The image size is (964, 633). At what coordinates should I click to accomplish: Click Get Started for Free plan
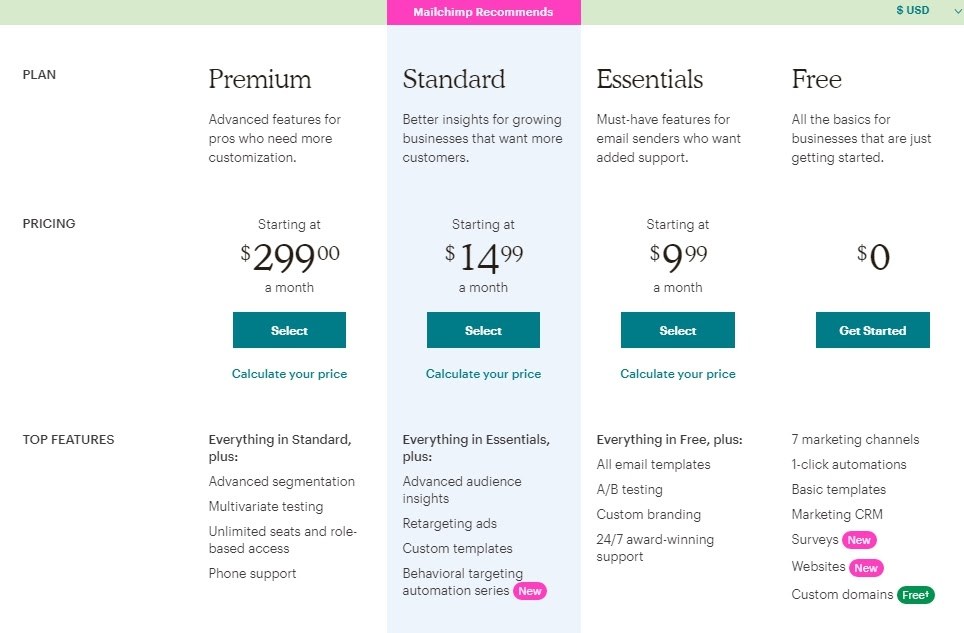point(872,330)
